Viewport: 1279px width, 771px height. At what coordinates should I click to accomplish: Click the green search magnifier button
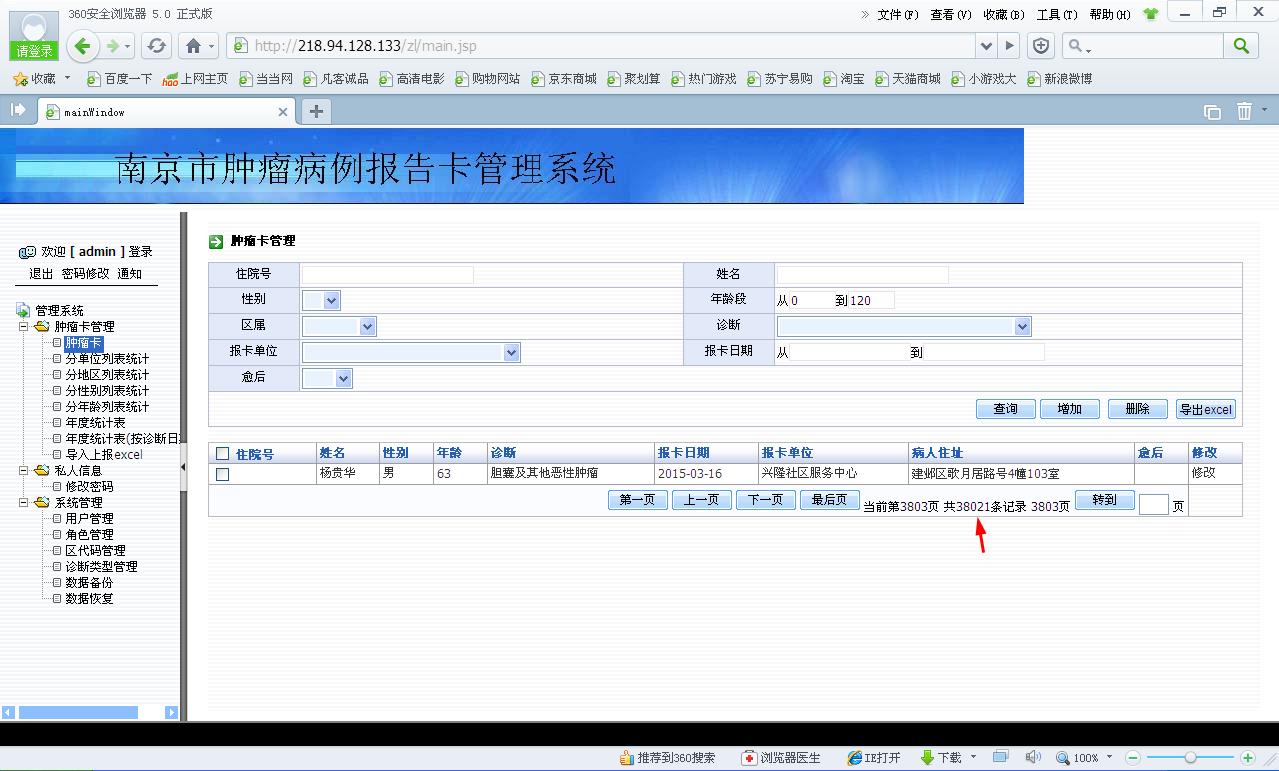pos(1241,45)
